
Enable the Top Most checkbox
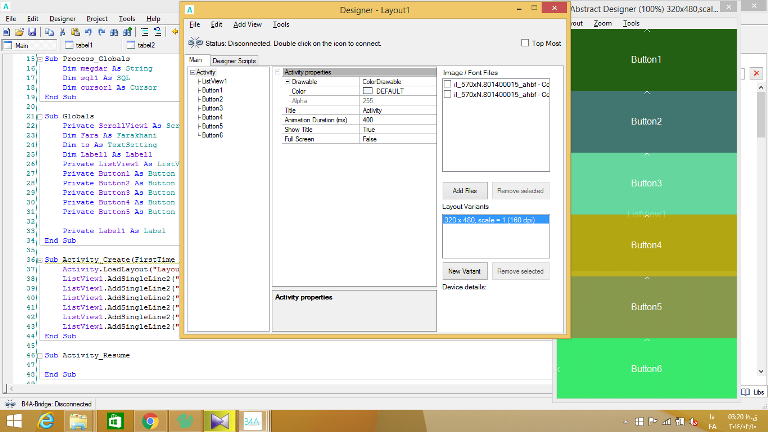[525, 43]
